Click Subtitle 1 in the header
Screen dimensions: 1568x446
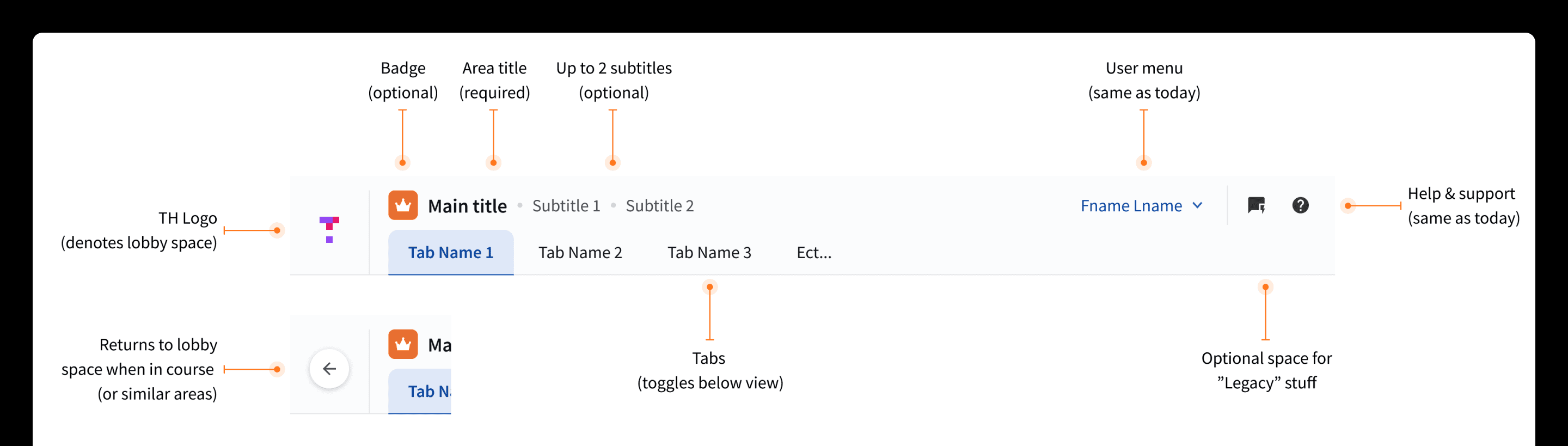pos(566,206)
